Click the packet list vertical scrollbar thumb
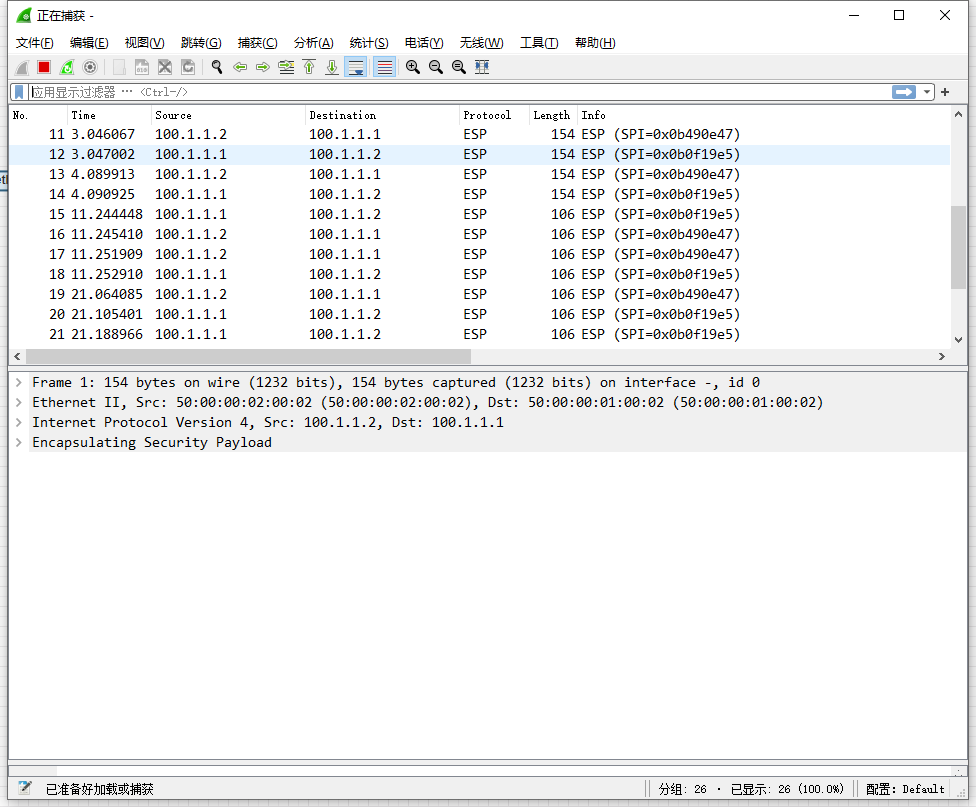976x807 pixels. (958, 247)
